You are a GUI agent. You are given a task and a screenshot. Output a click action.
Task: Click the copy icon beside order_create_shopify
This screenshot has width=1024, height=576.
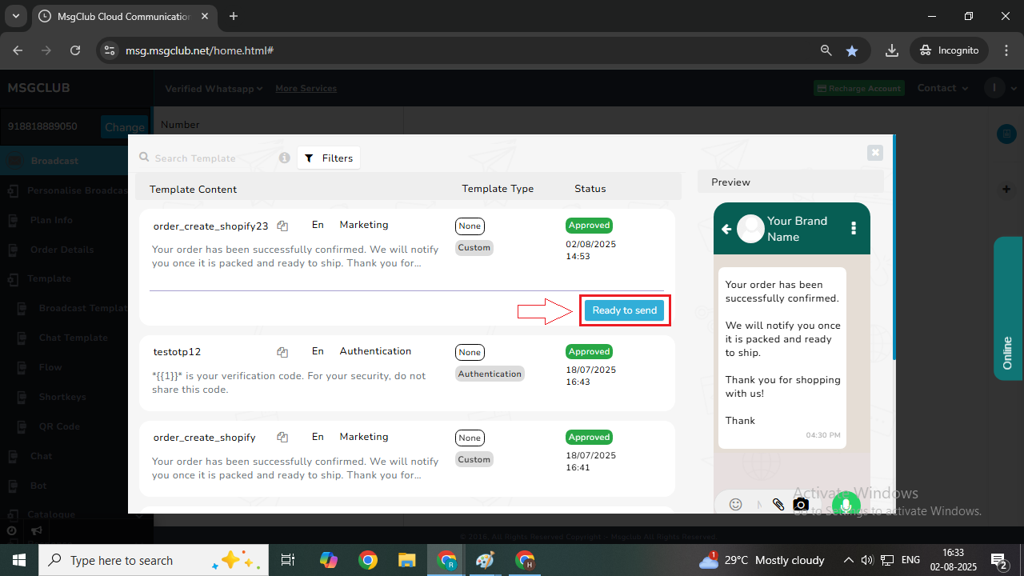282,437
